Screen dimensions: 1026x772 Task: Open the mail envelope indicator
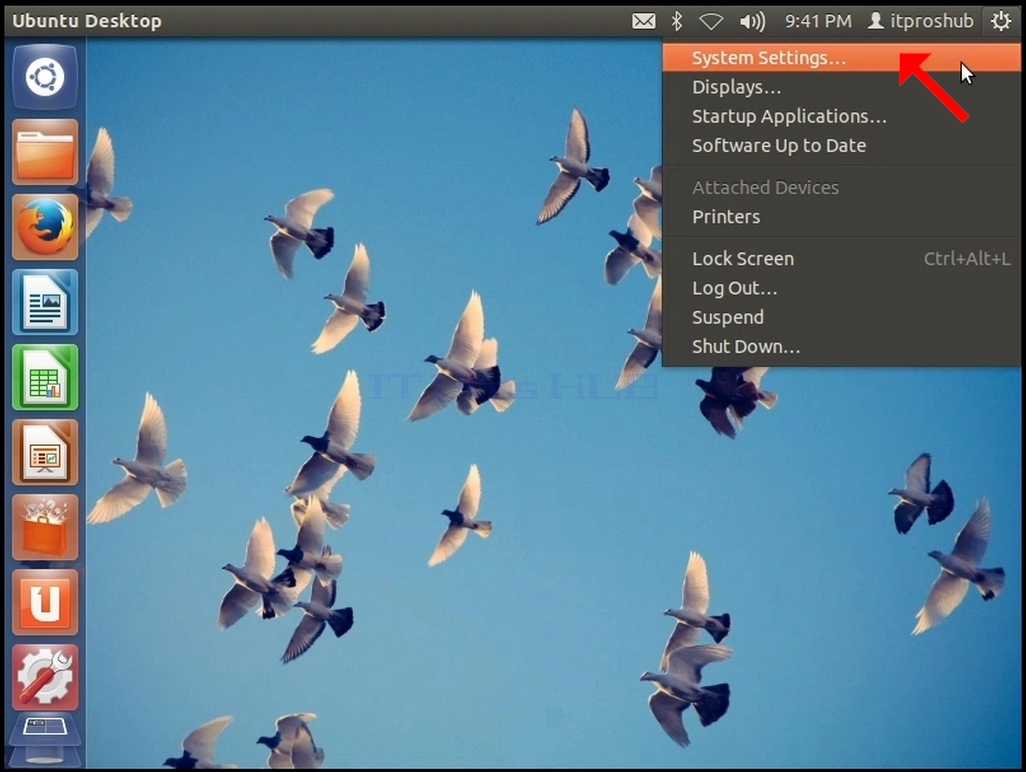pyautogui.click(x=644, y=22)
